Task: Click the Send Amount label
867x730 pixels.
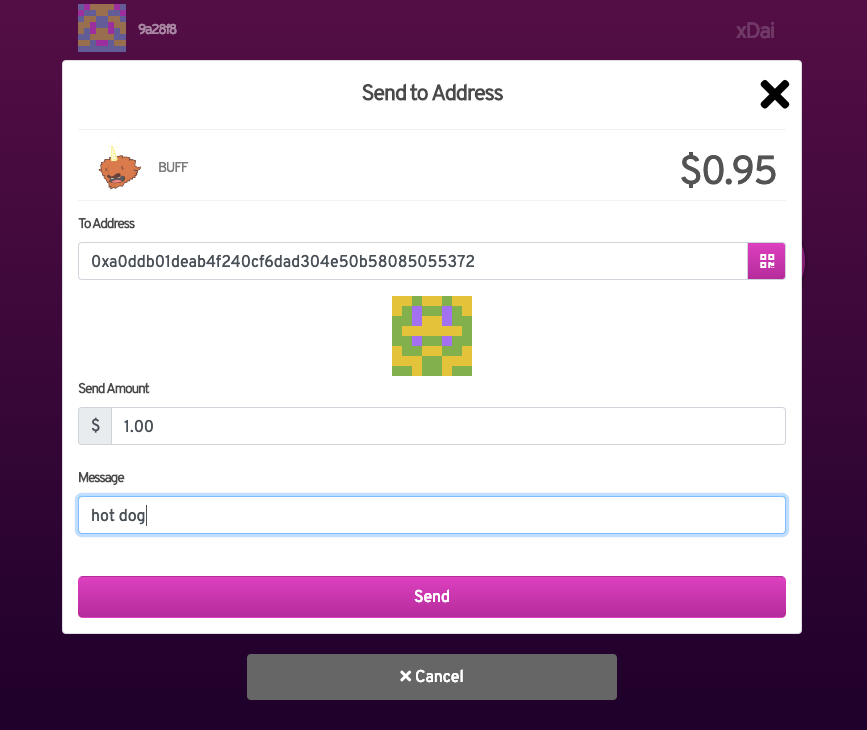Action: [x=113, y=388]
